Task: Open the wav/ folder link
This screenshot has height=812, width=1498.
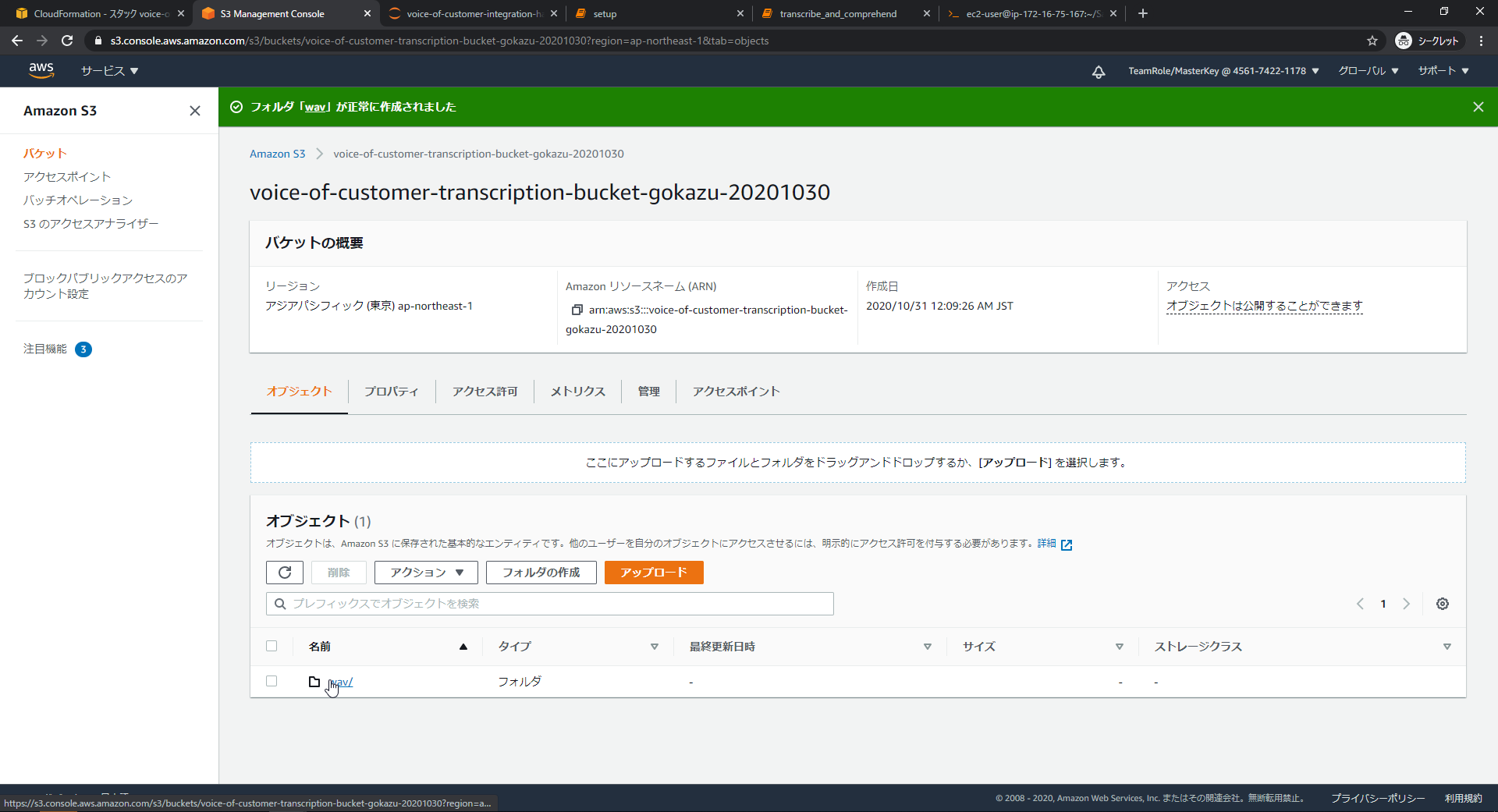Action: (x=340, y=682)
